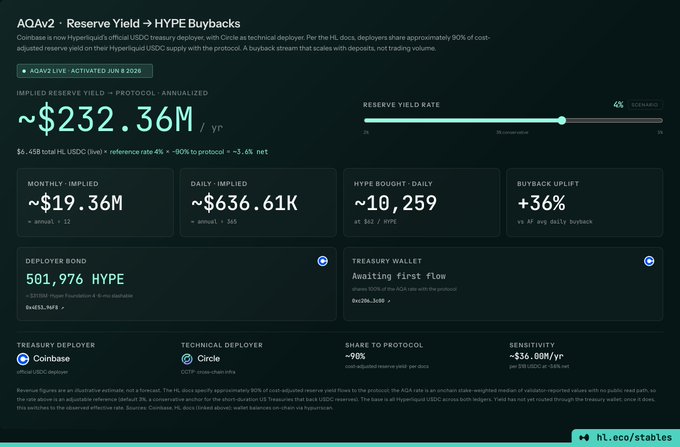Screen dimensions: 680x447
Task: Click the SCENARIO badge next to 4%
Action: pyautogui.click(x=645, y=105)
